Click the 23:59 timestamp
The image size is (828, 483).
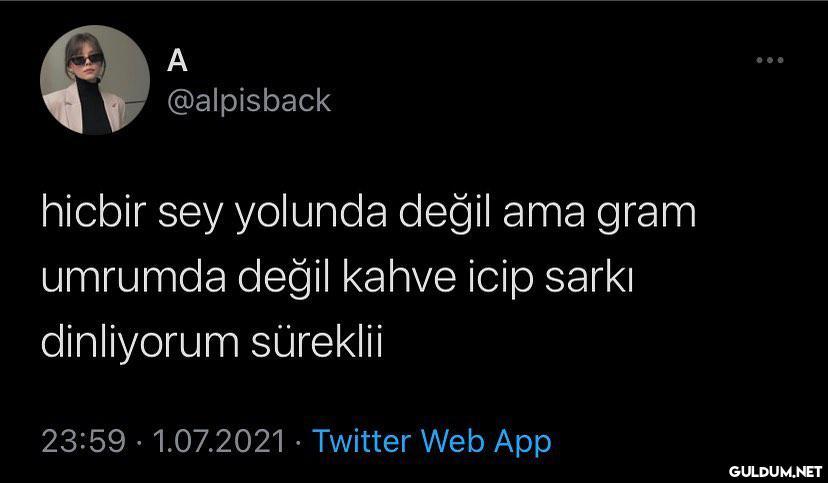(83, 441)
